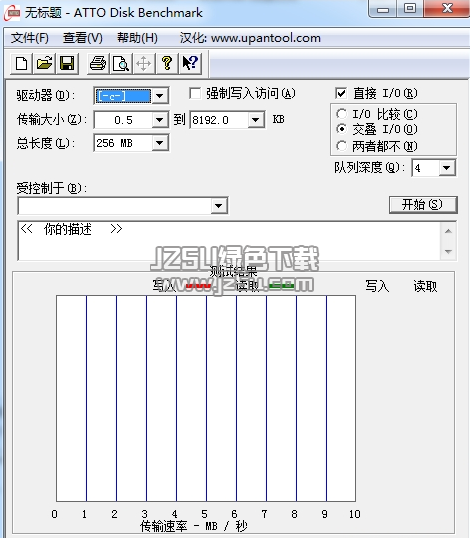Start the benchmark with 开始(S)
Image resolution: width=470 pixels, height=538 pixels.
point(423,205)
